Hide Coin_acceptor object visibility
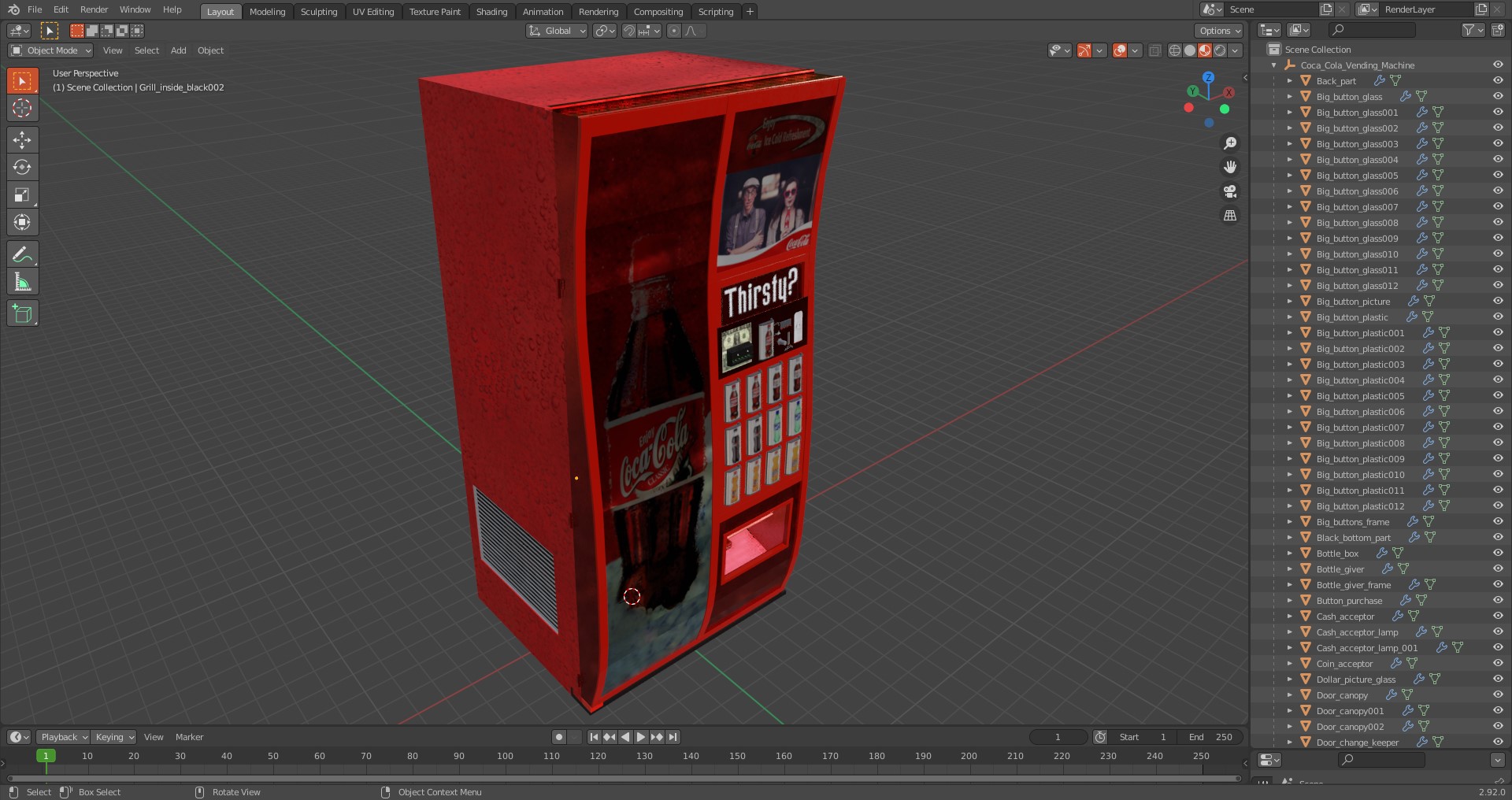 click(x=1498, y=663)
